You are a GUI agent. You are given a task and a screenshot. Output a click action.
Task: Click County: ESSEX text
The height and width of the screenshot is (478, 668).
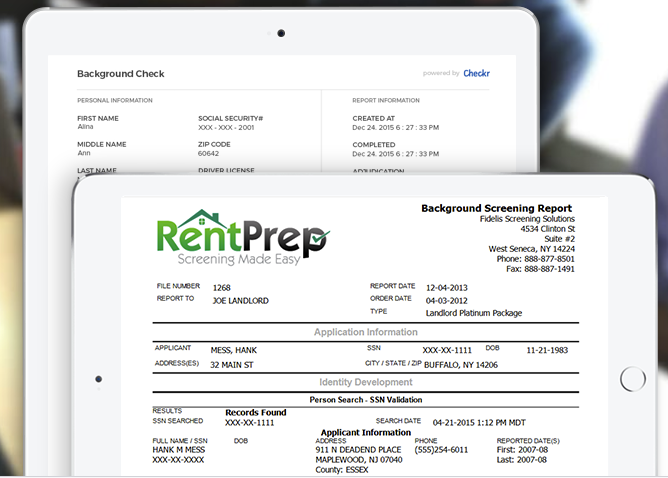(x=342, y=470)
